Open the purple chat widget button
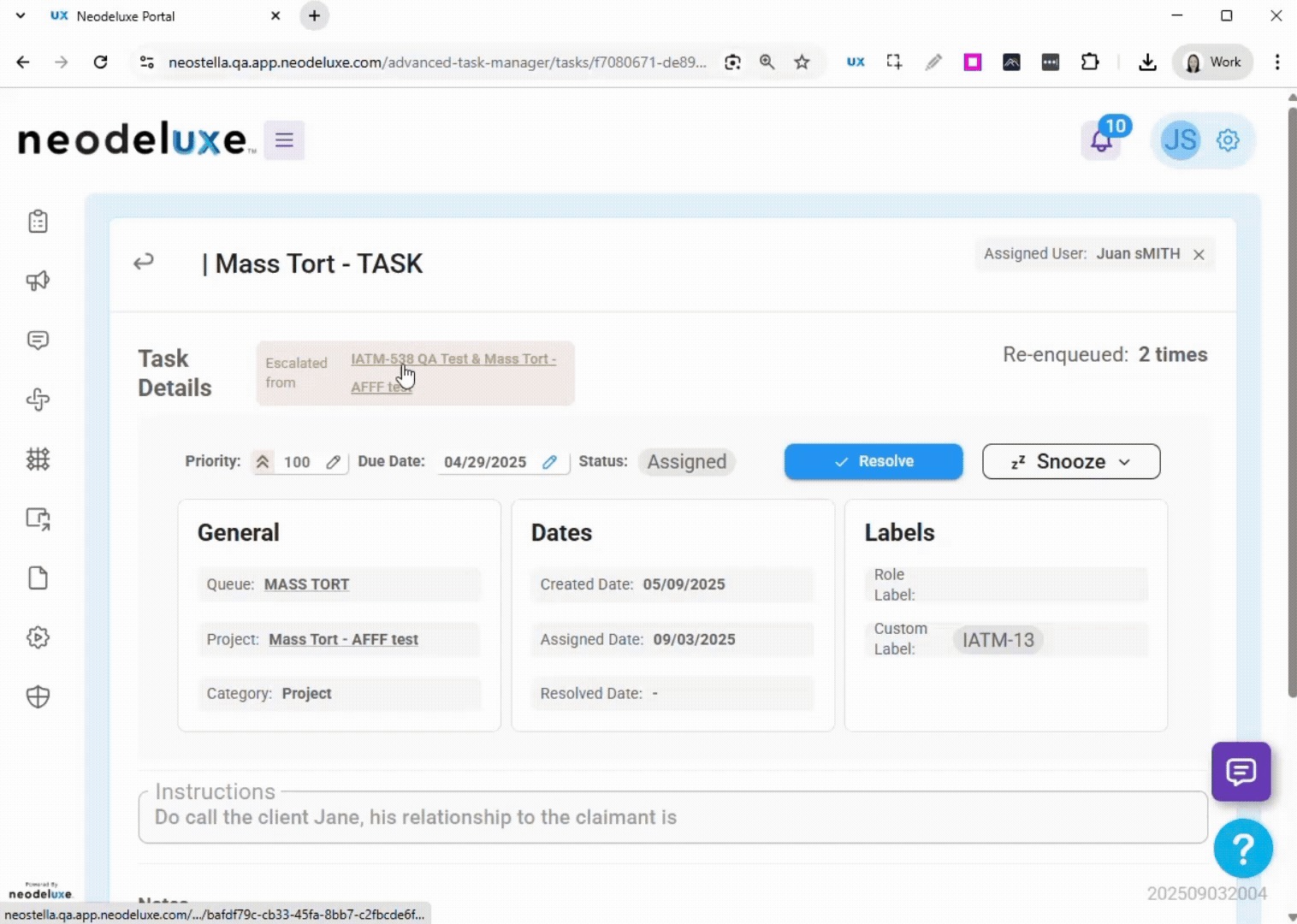 click(x=1241, y=772)
